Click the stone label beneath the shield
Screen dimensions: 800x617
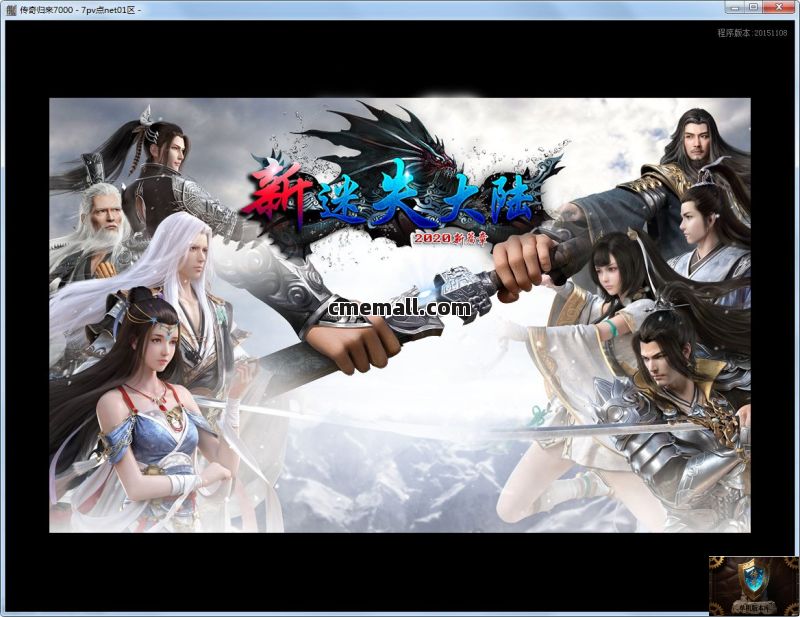tap(755, 606)
